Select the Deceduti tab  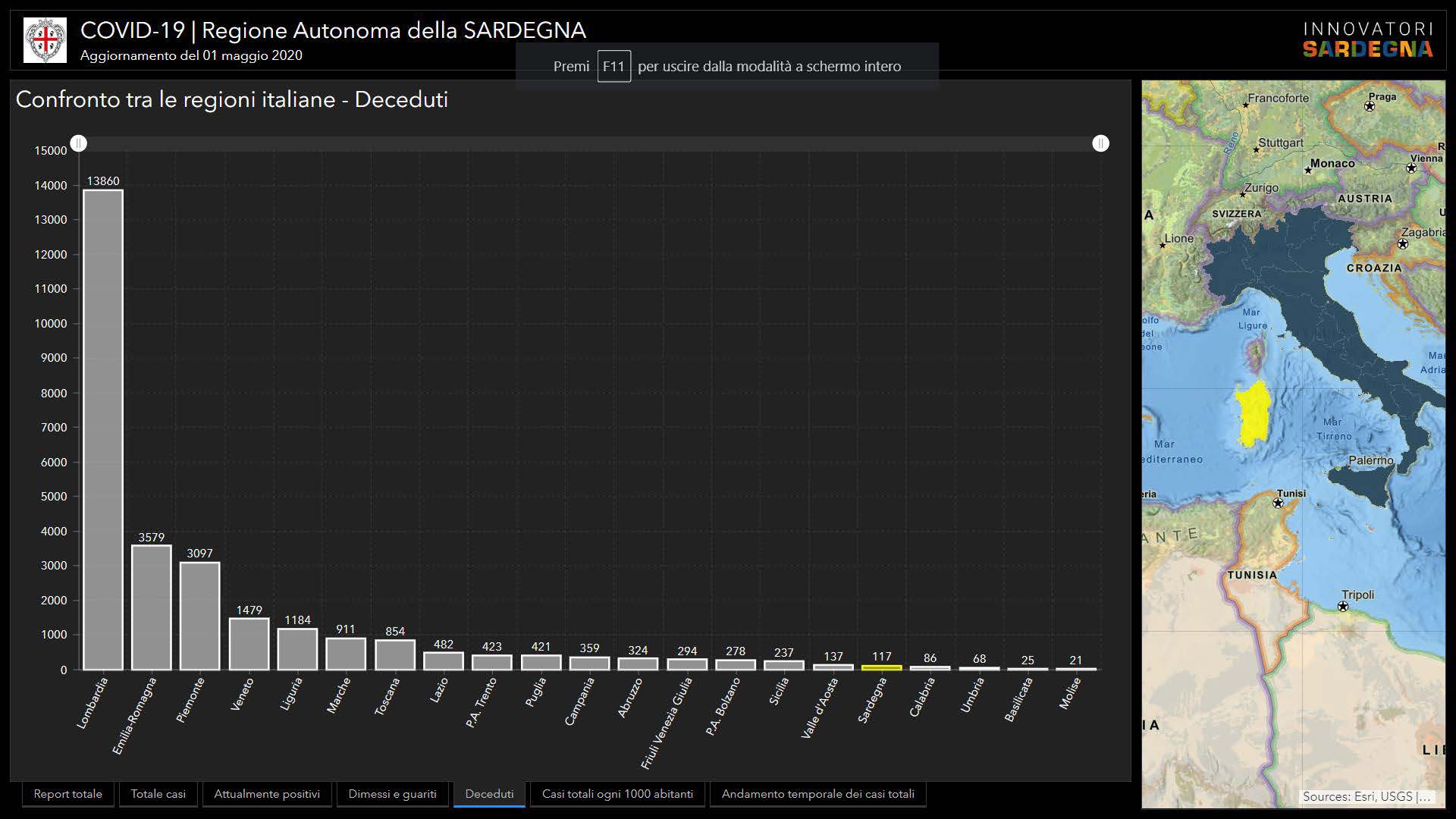coord(489,794)
